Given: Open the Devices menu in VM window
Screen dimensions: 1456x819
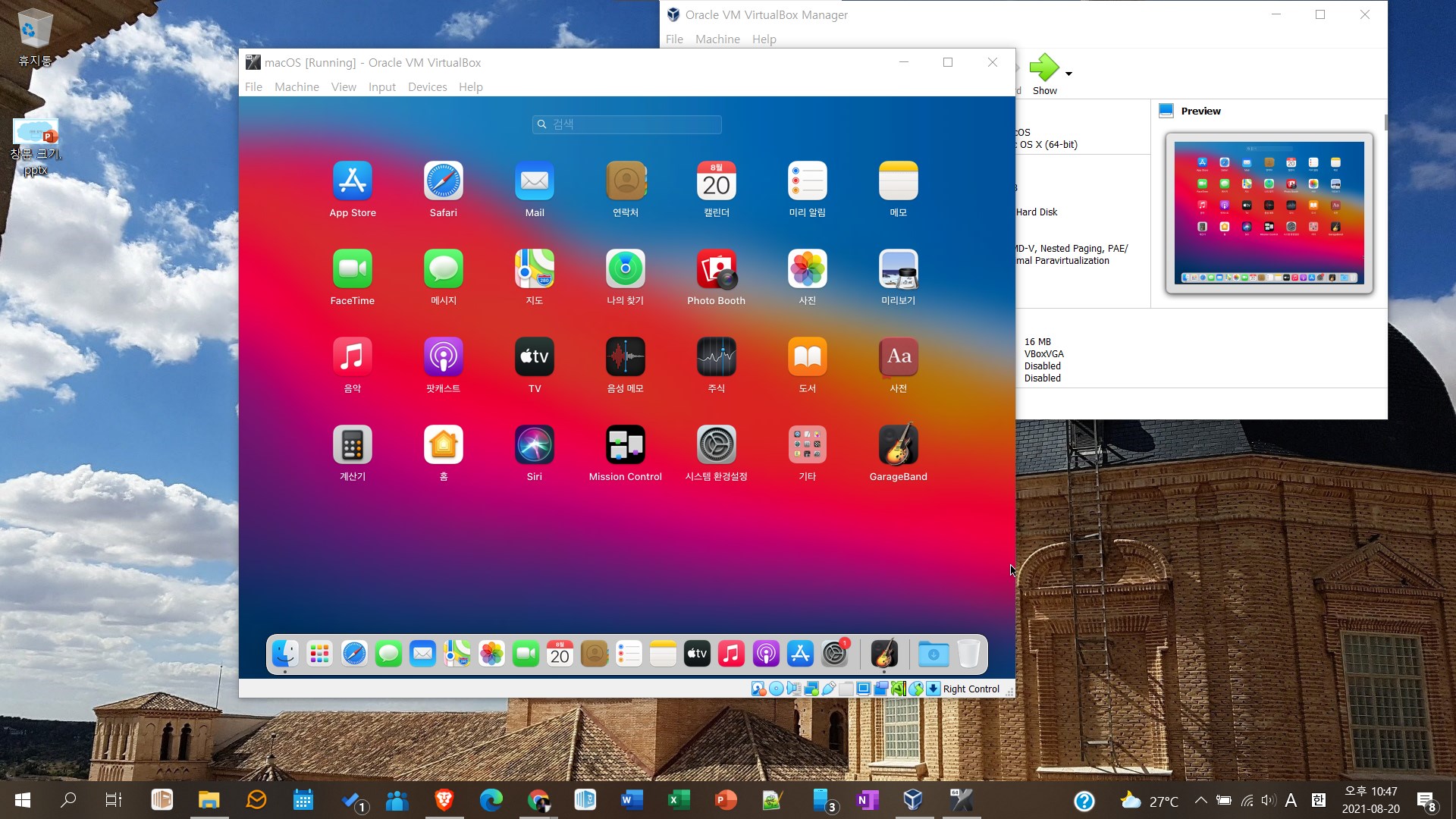Looking at the screenshot, I should (x=427, y=87).
